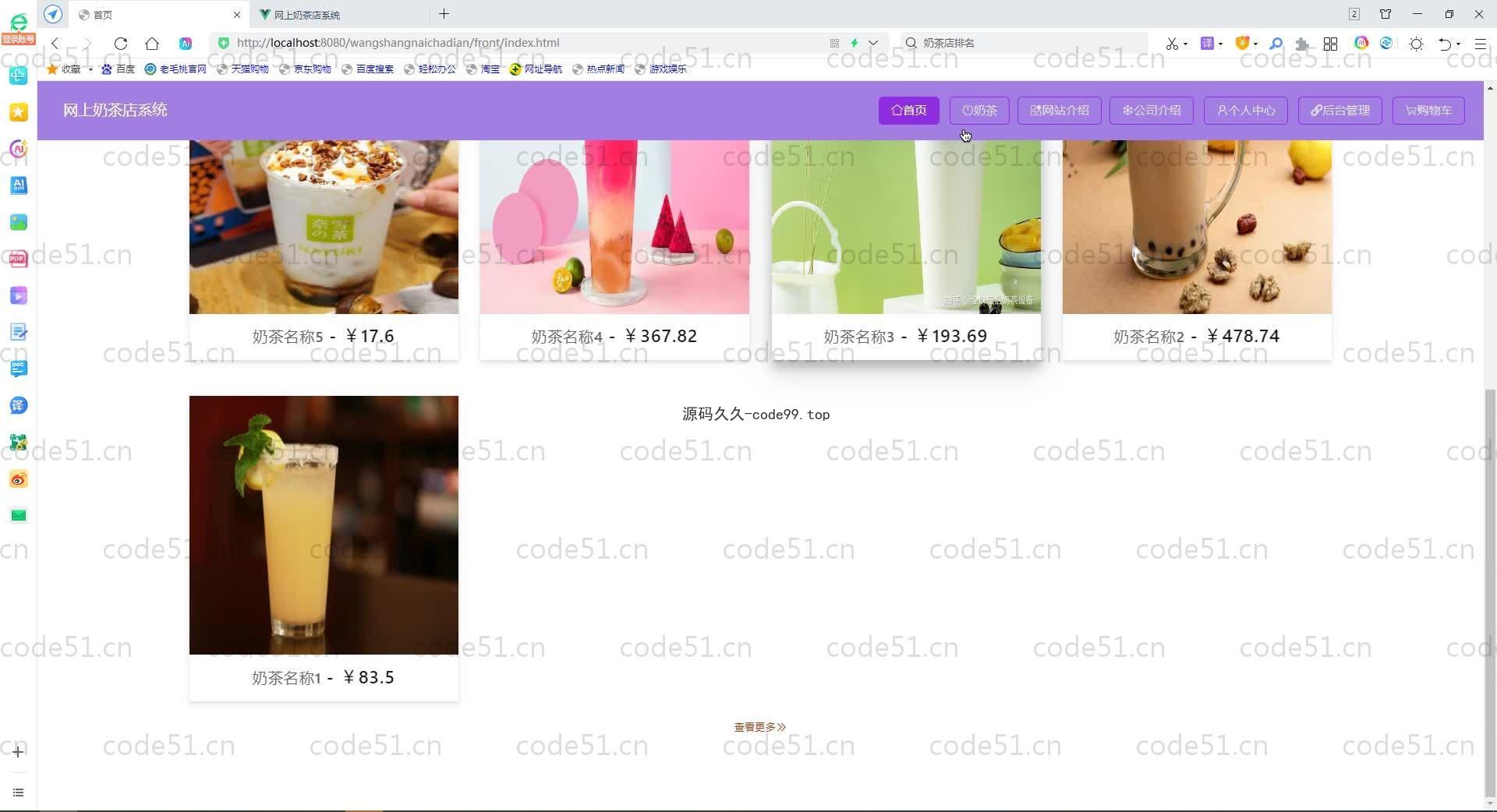Open the QR code icon in address bar
The image size is (1497, 812).
pyautogui.click(x=834, y=43)
